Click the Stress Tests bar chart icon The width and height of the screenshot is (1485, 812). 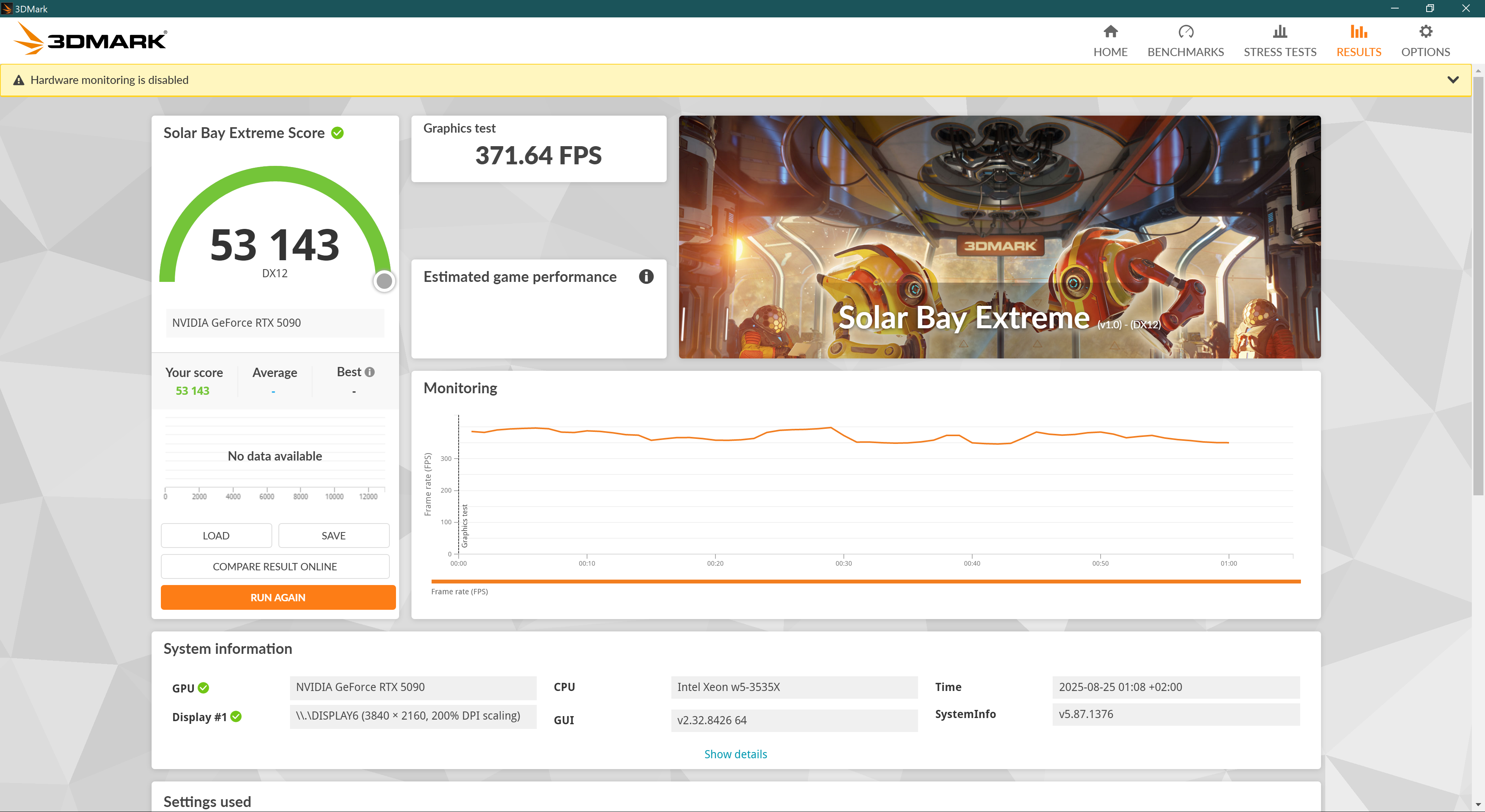pyautogui.click(x=1280, y=31)
